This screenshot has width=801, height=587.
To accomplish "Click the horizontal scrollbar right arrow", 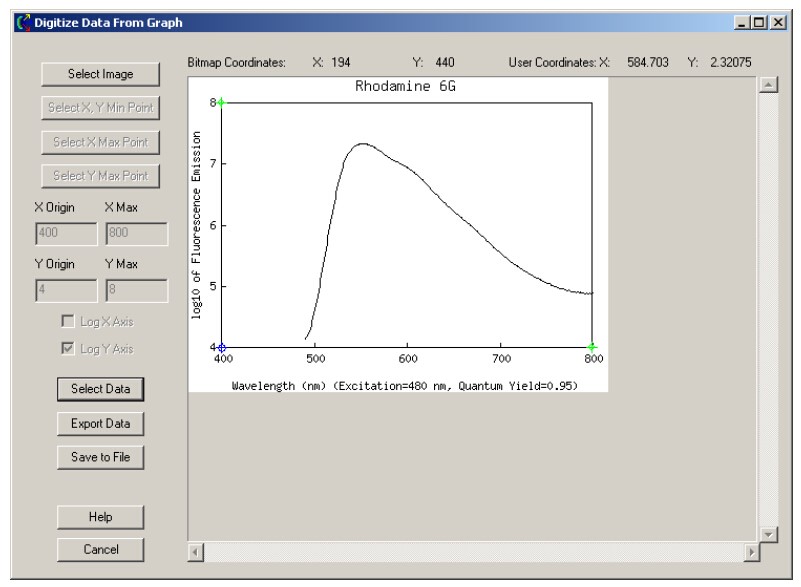I will [751, 552].
